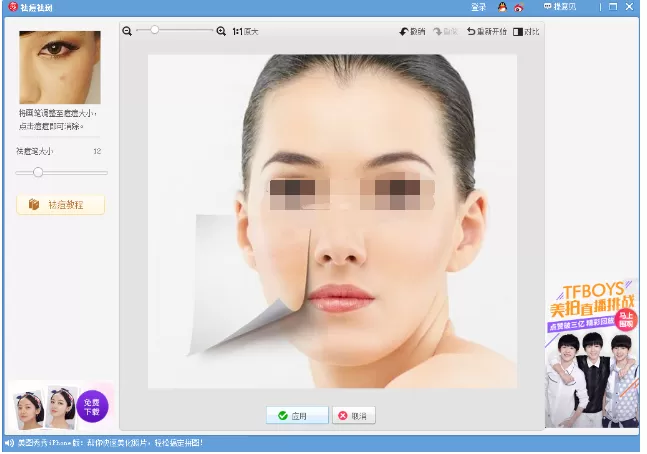
Task: Click the brush size value 12
Action: [x=97, y=151]
